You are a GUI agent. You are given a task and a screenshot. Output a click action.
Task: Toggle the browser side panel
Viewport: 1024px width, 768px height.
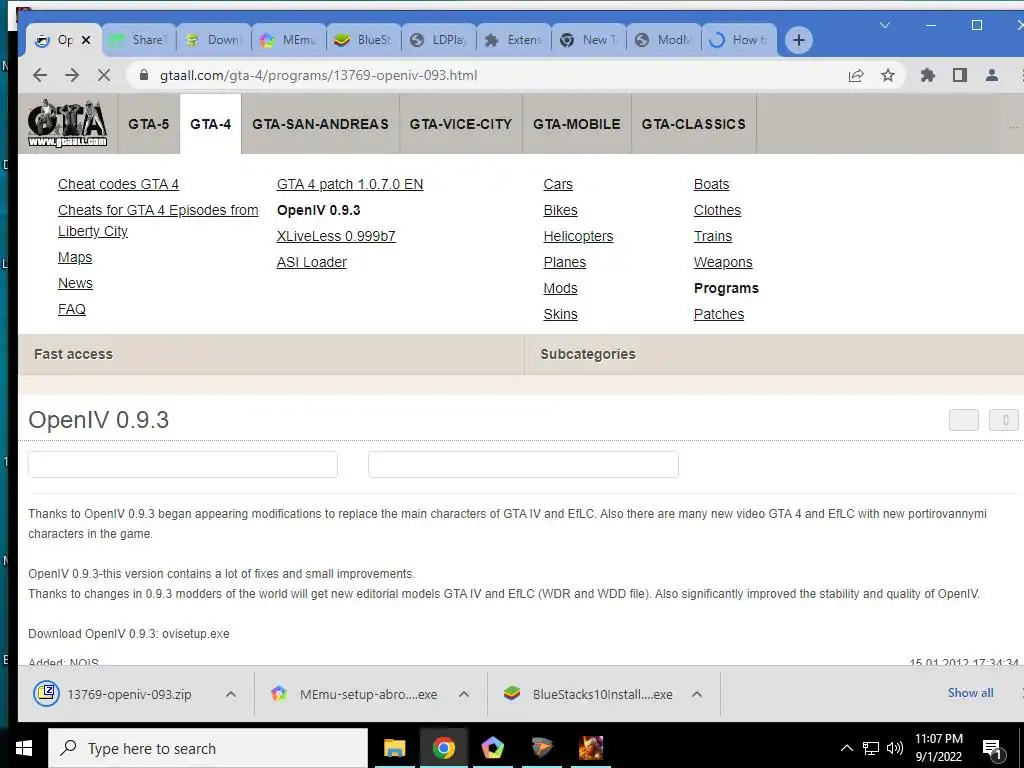point(959,75)
